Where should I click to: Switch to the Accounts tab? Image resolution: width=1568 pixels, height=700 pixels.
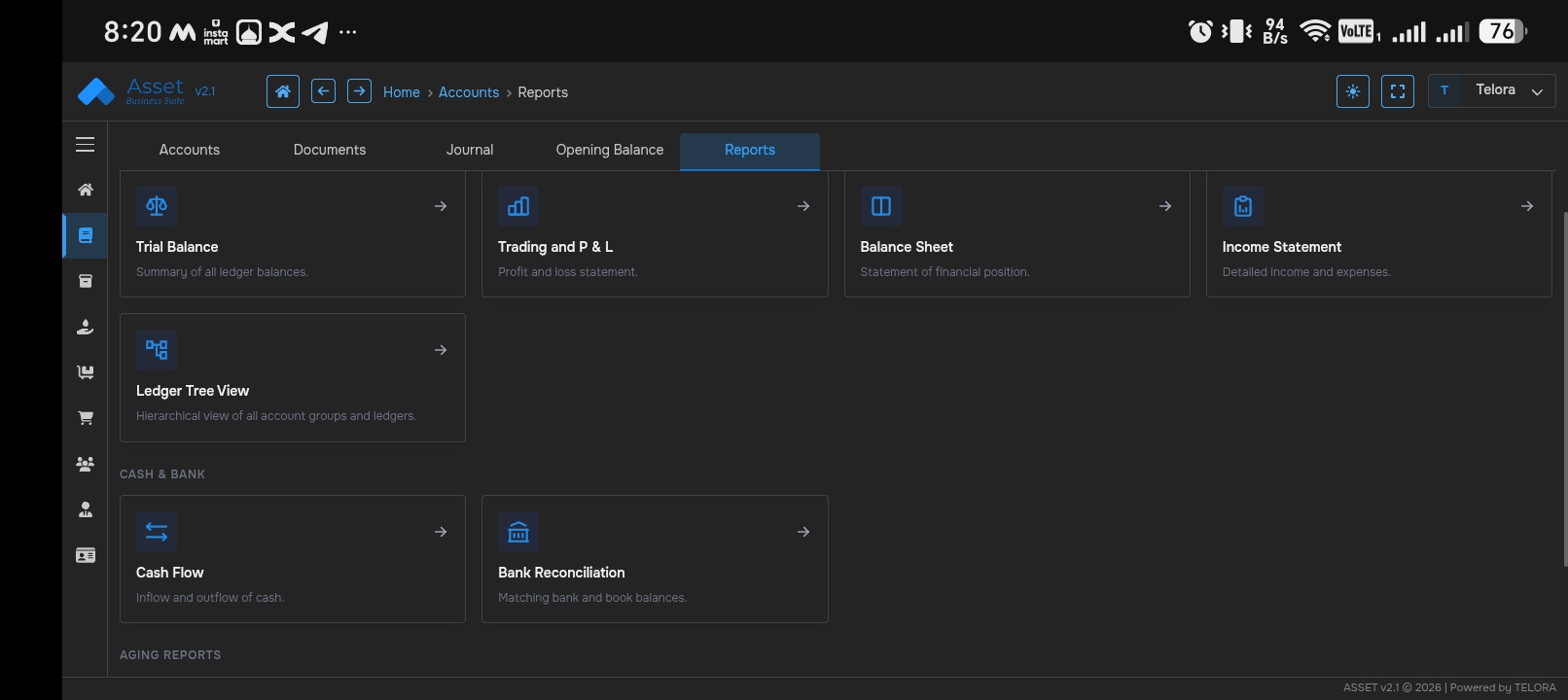click(190, 150)
